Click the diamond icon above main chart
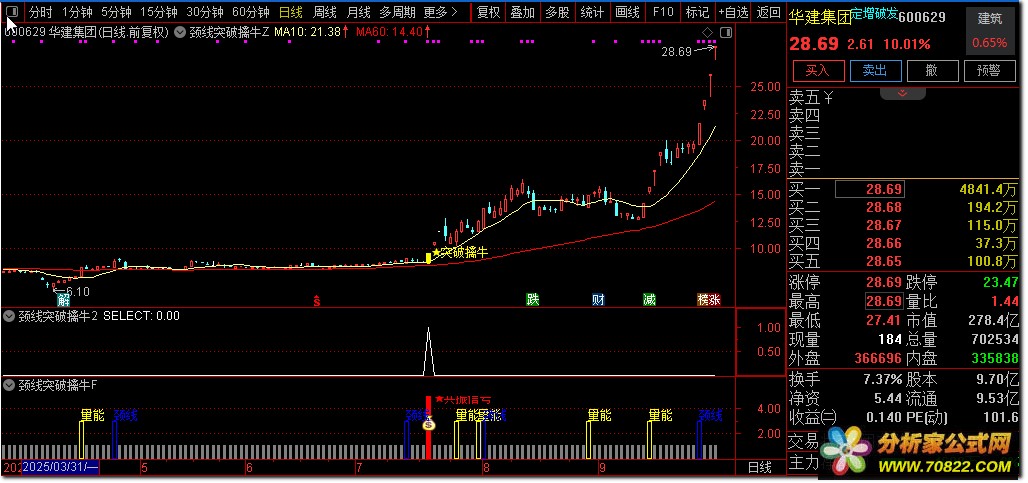This screenshot has height=483, width=1028. pyautogui.click(x=707, y=32)
